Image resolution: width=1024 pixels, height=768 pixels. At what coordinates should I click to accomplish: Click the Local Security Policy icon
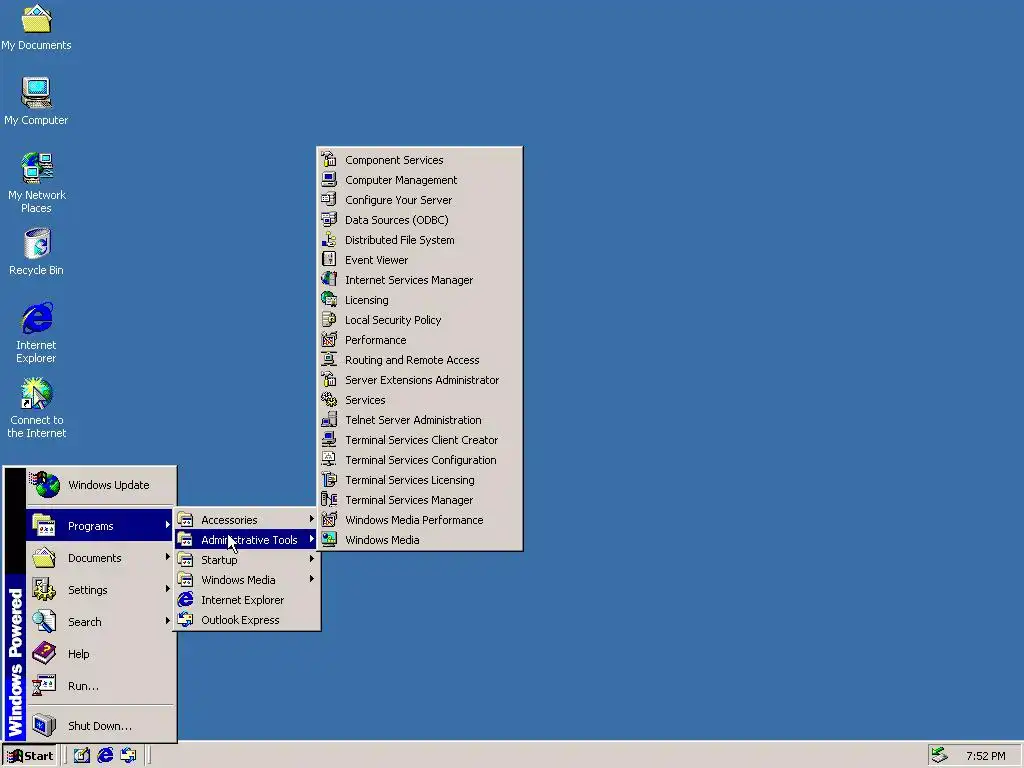pos(329,319)
